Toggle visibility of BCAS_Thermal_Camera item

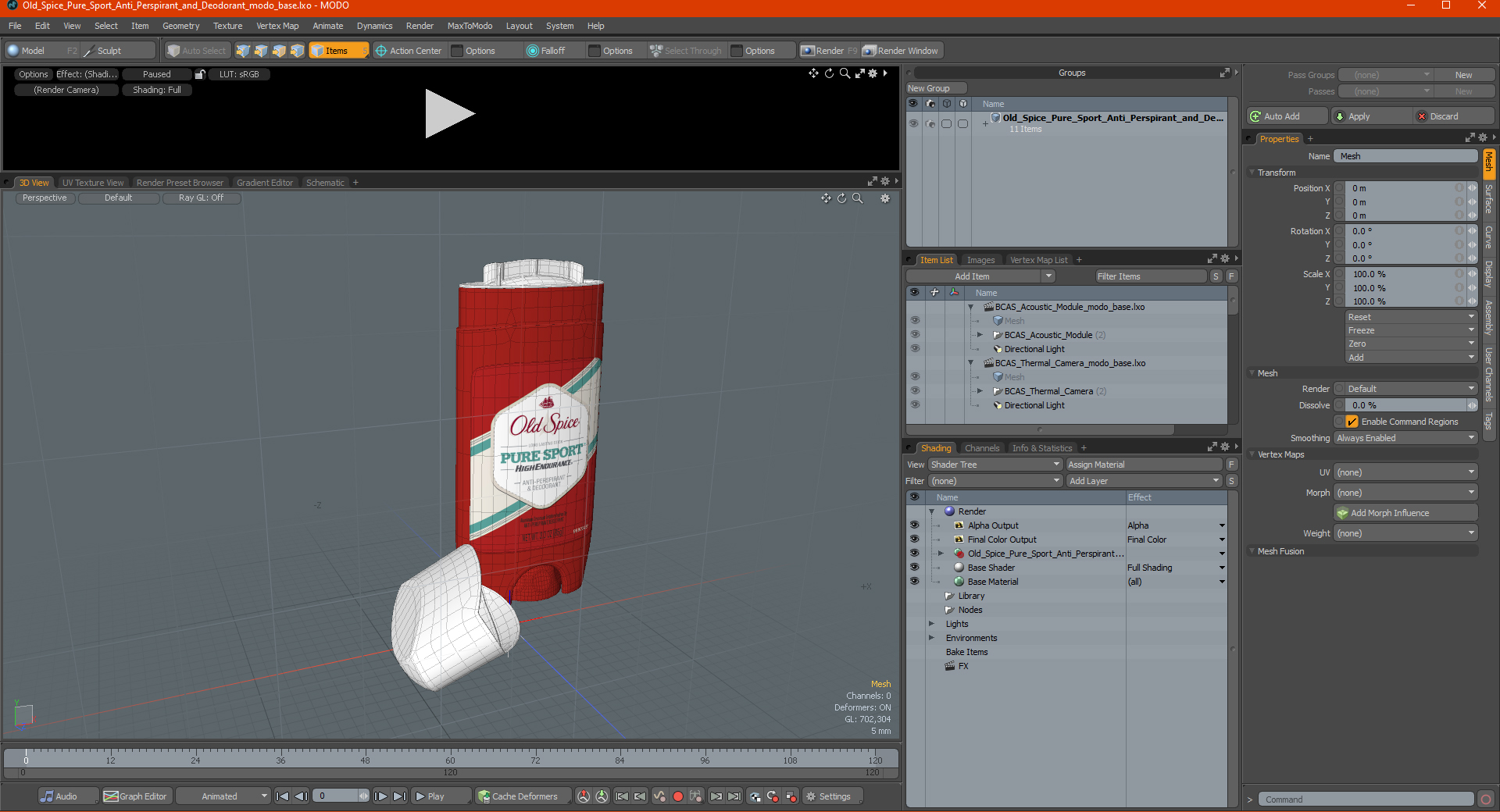(x=915, y=391)
